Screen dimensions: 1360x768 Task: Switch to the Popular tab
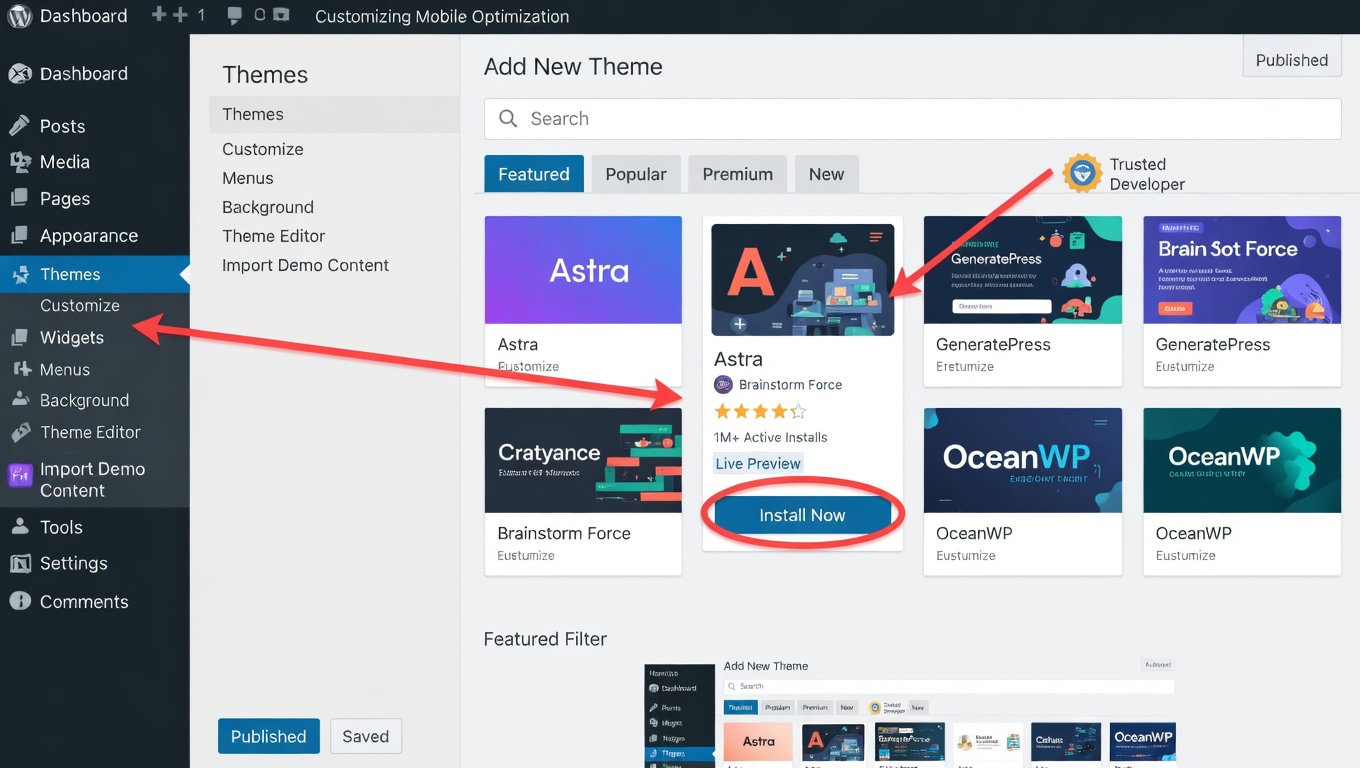tap(636, 174)
